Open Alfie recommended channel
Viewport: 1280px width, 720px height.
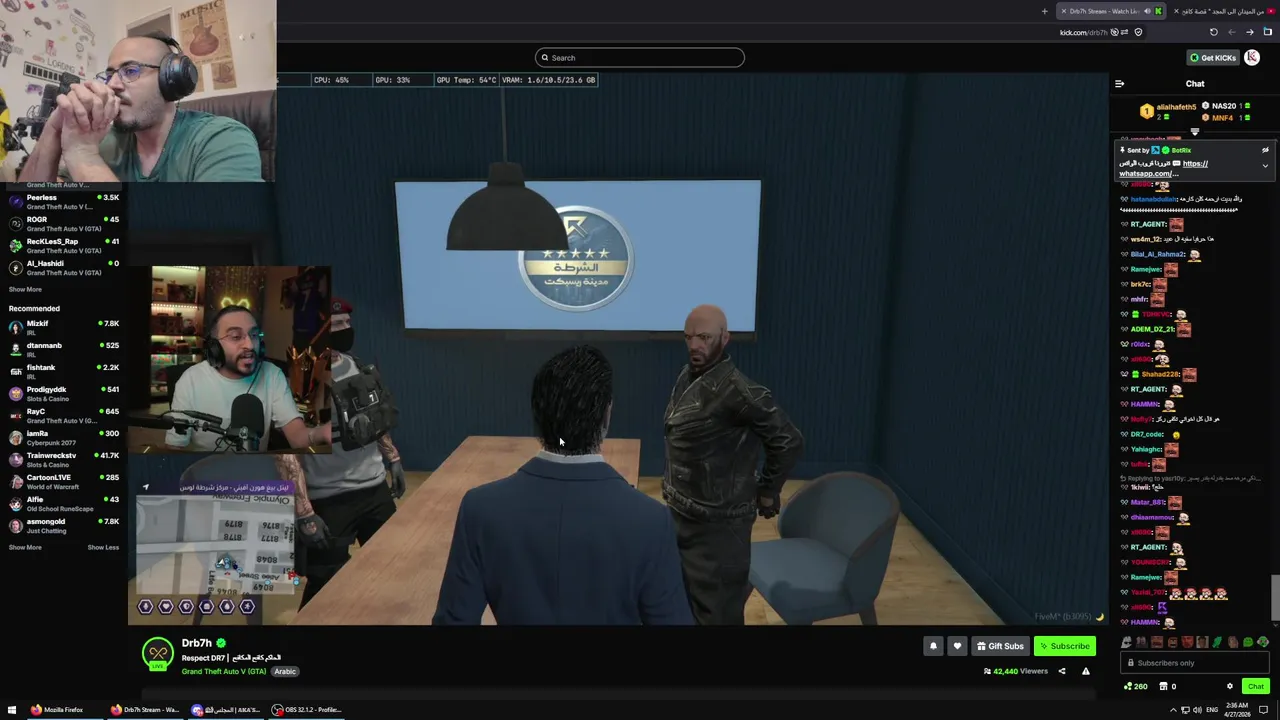[x=64, y=503]
